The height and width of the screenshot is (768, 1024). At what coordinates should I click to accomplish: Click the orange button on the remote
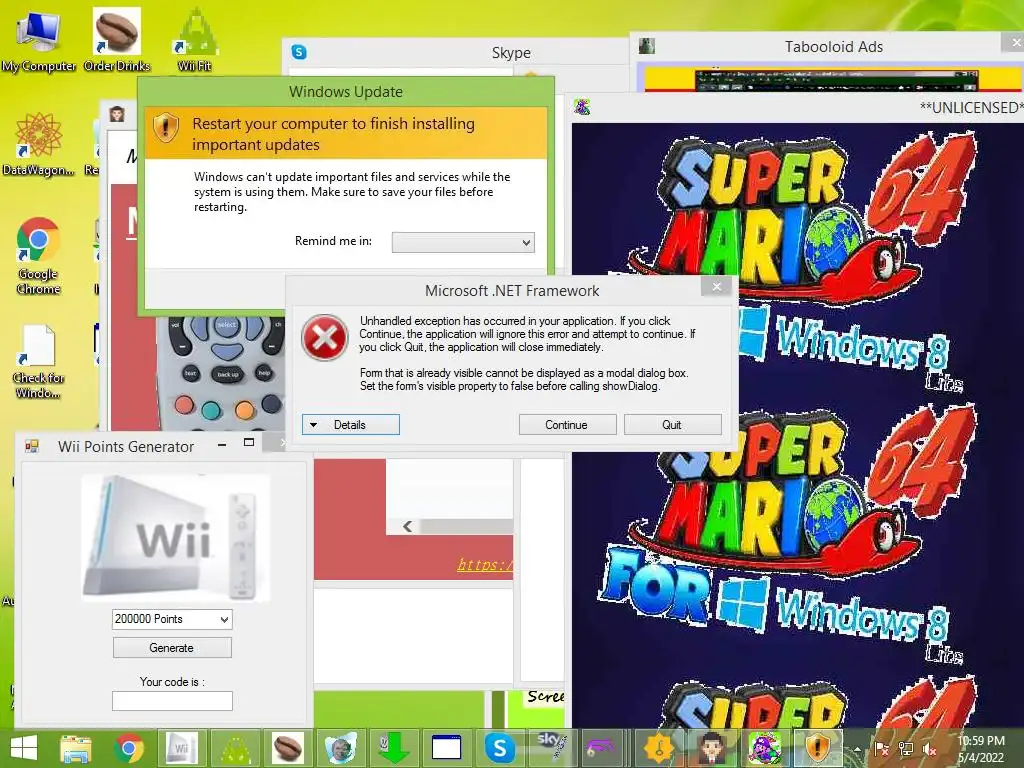(x=244, y=409)
